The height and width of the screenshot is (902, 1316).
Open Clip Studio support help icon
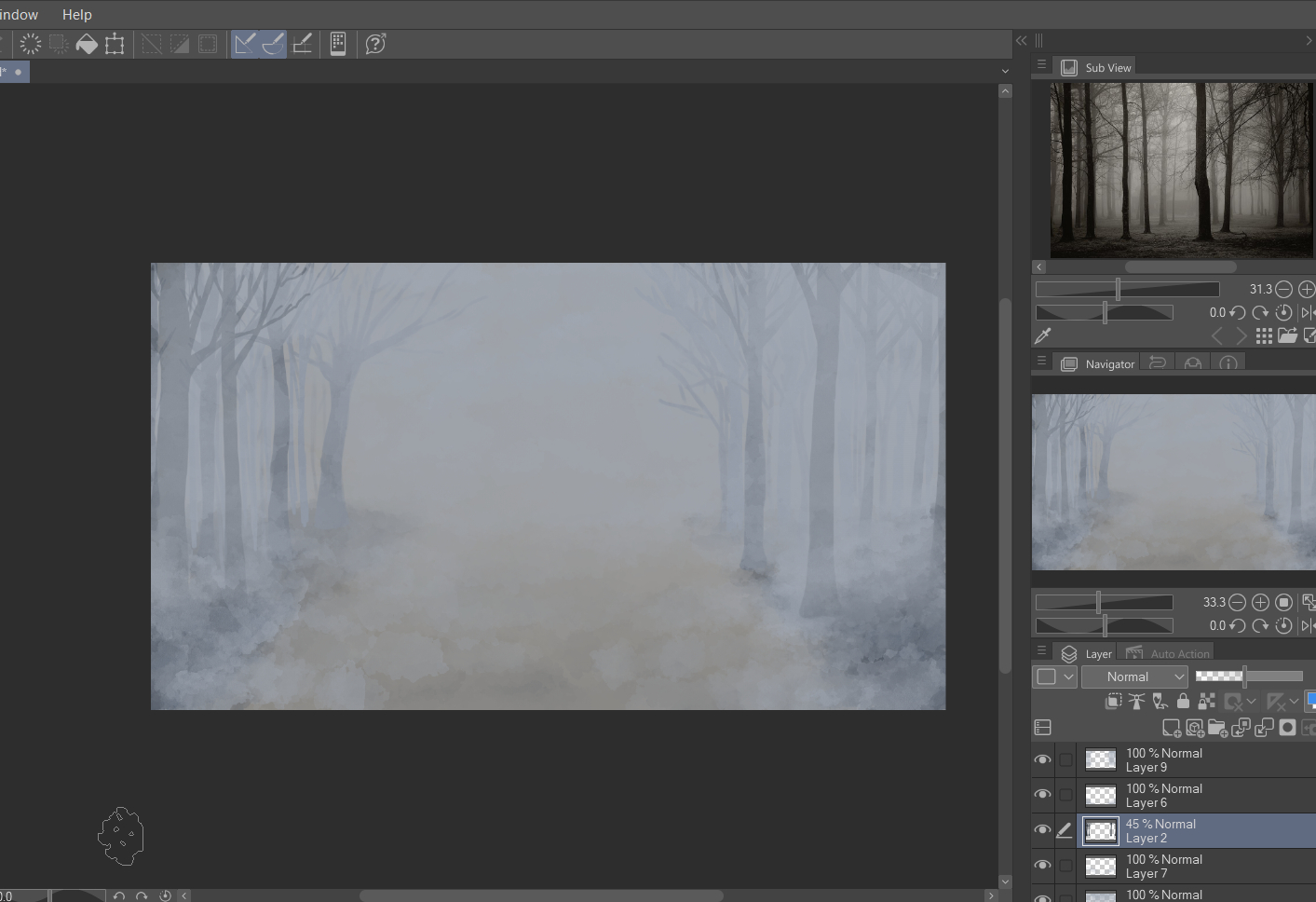pyautogui.click(x=375, y=44)
